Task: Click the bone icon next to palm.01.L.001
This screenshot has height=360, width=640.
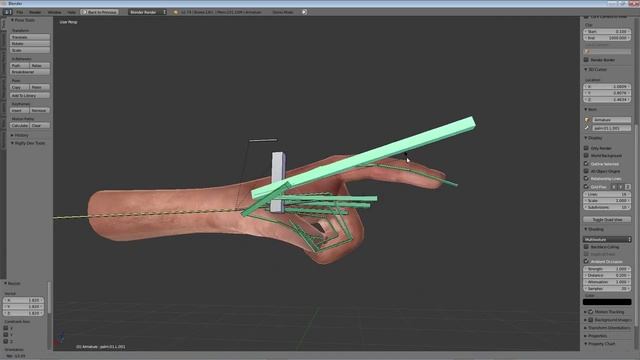Action: coord(587,128)
